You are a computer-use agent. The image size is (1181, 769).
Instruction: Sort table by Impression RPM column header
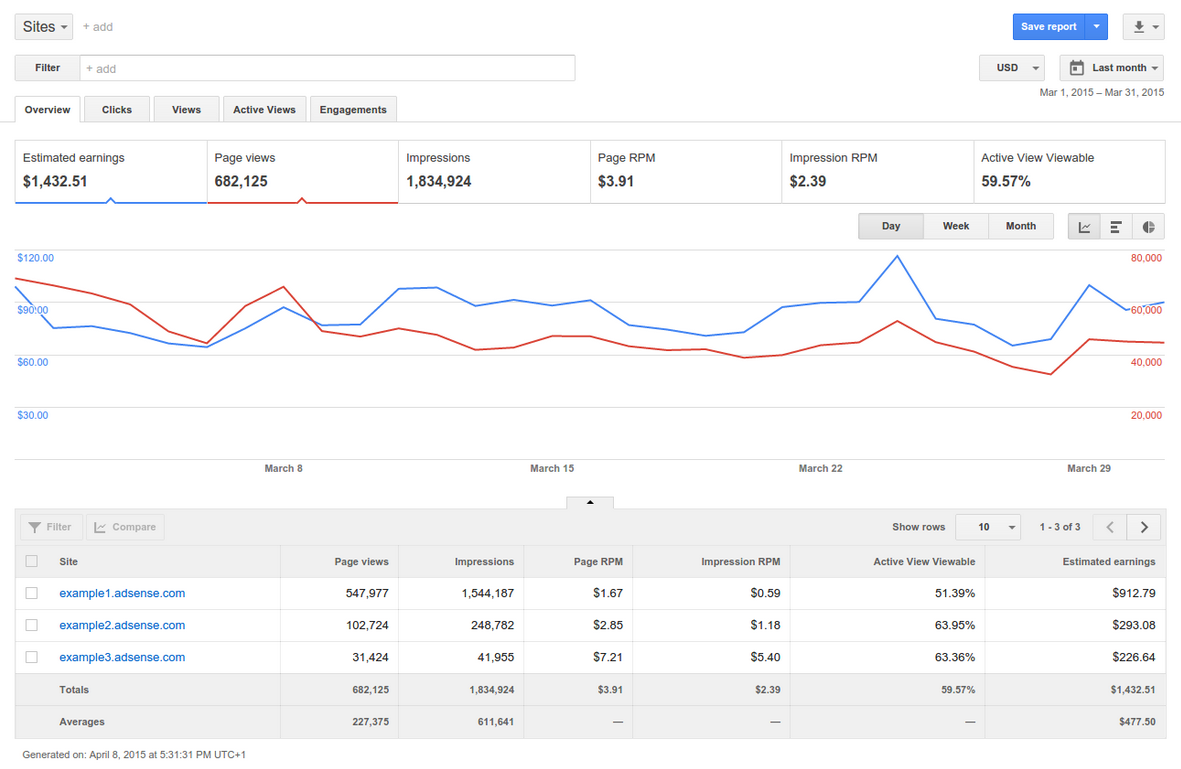click(x=740, y=562)
